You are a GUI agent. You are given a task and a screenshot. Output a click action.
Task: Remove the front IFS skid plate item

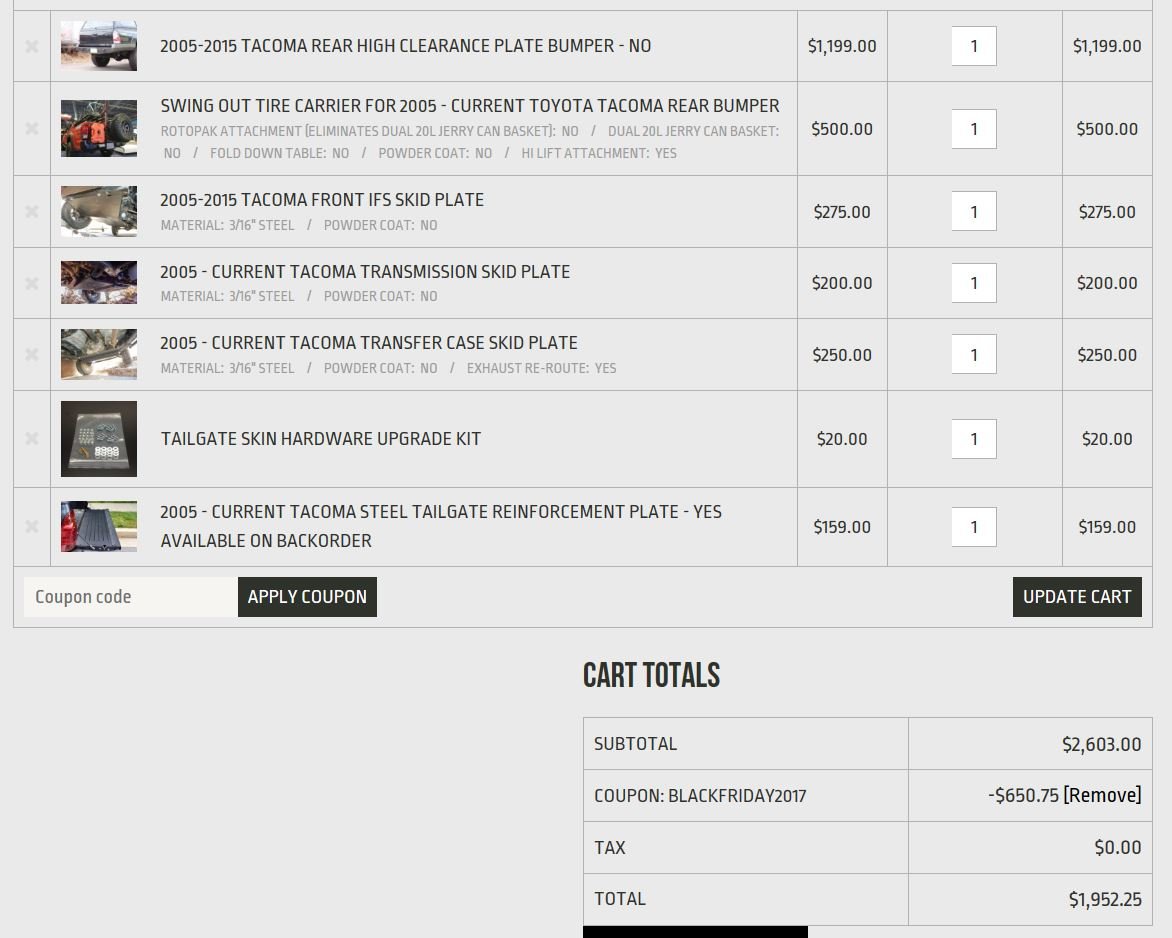coord(31,212)
